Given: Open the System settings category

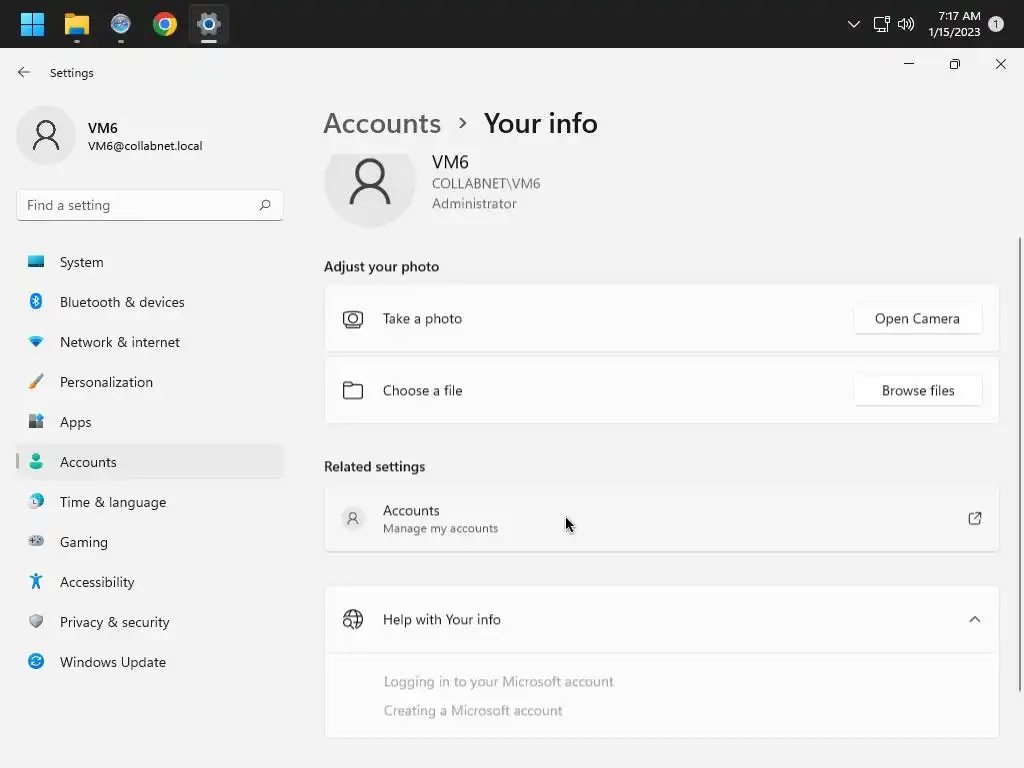Looking at the screenshot, I should [x=81, y=262].
